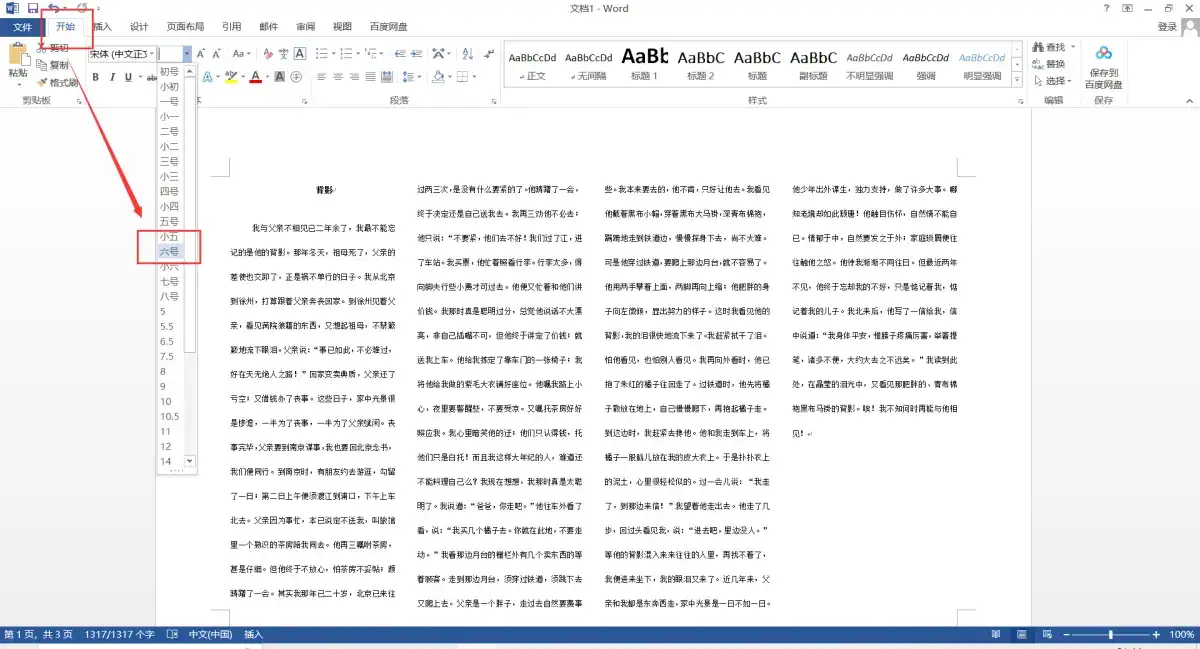
Task: Save the document via Quick Access toolbar
Action: [34, 8]
